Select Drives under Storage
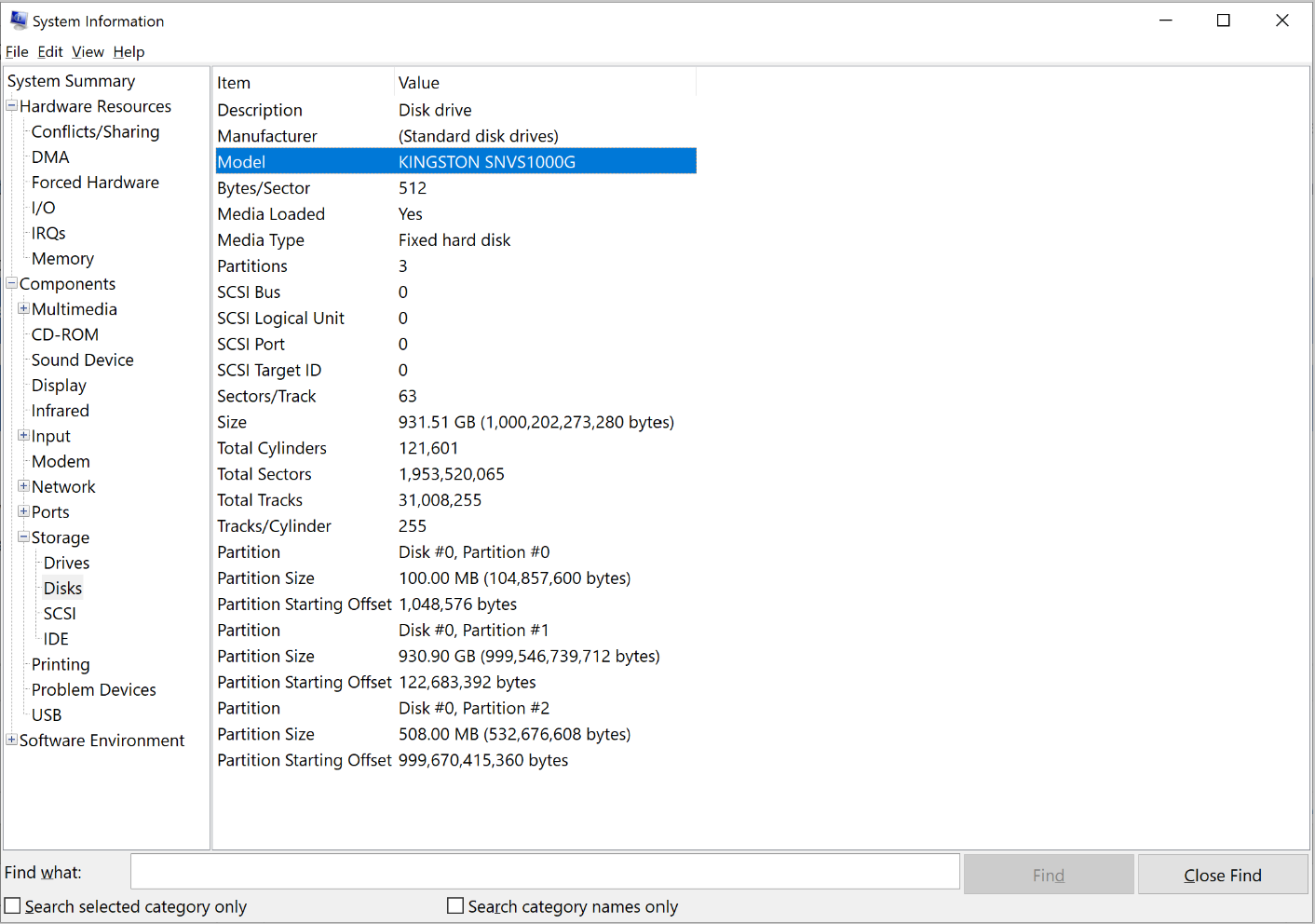The height and width of the screenshot is (924, 1315). click(x=65, y=563)
